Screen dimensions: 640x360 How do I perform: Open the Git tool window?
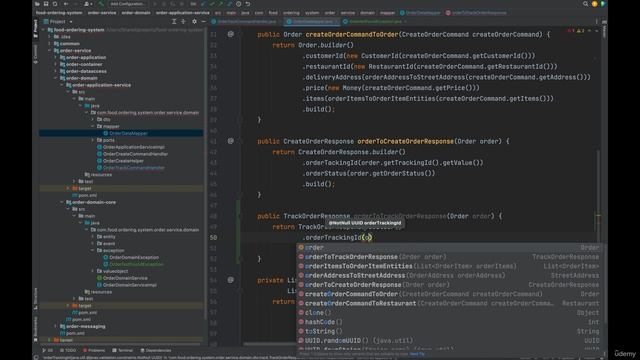pos(48,350)
